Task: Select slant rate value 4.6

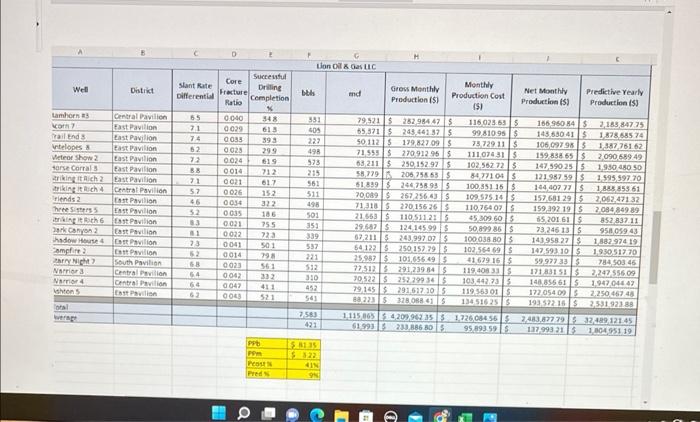Action: click(195, 201)
